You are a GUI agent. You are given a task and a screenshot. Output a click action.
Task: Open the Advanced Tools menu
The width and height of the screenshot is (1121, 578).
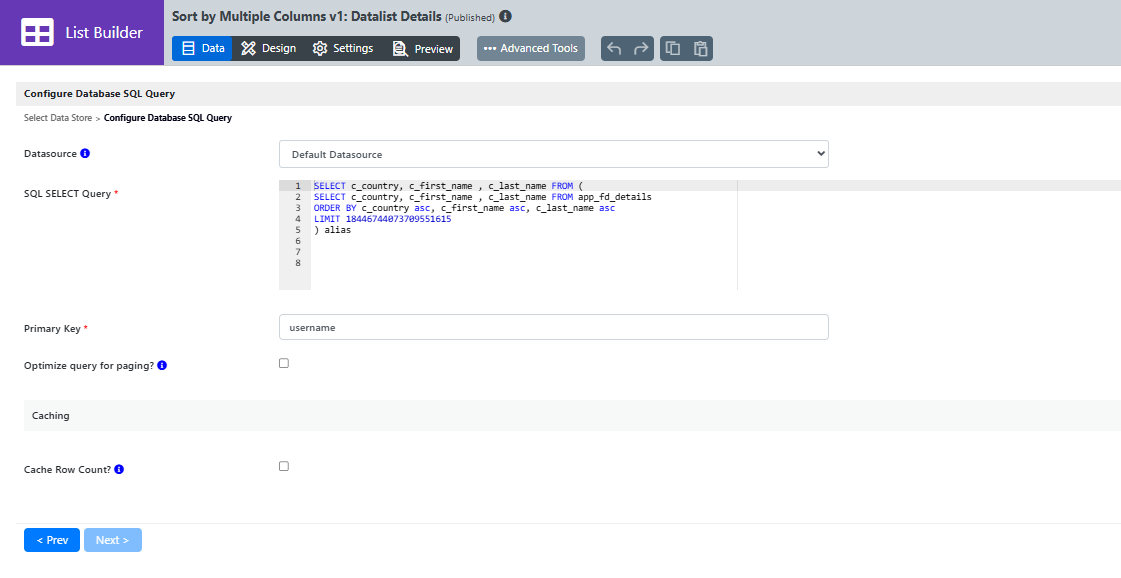pyautogui.click(x=530, y=49)
